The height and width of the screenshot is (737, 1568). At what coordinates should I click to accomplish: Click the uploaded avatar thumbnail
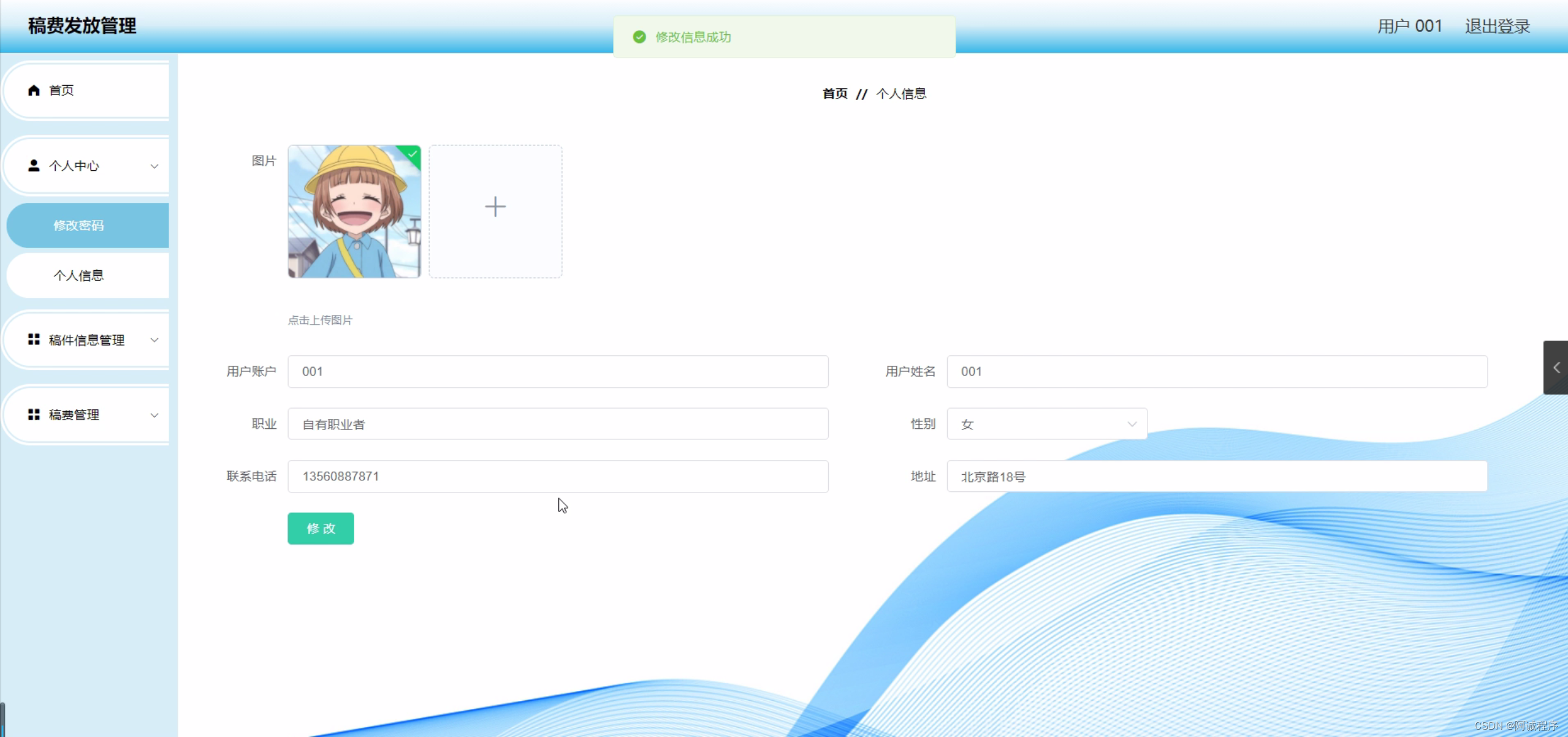pos(354,211)
